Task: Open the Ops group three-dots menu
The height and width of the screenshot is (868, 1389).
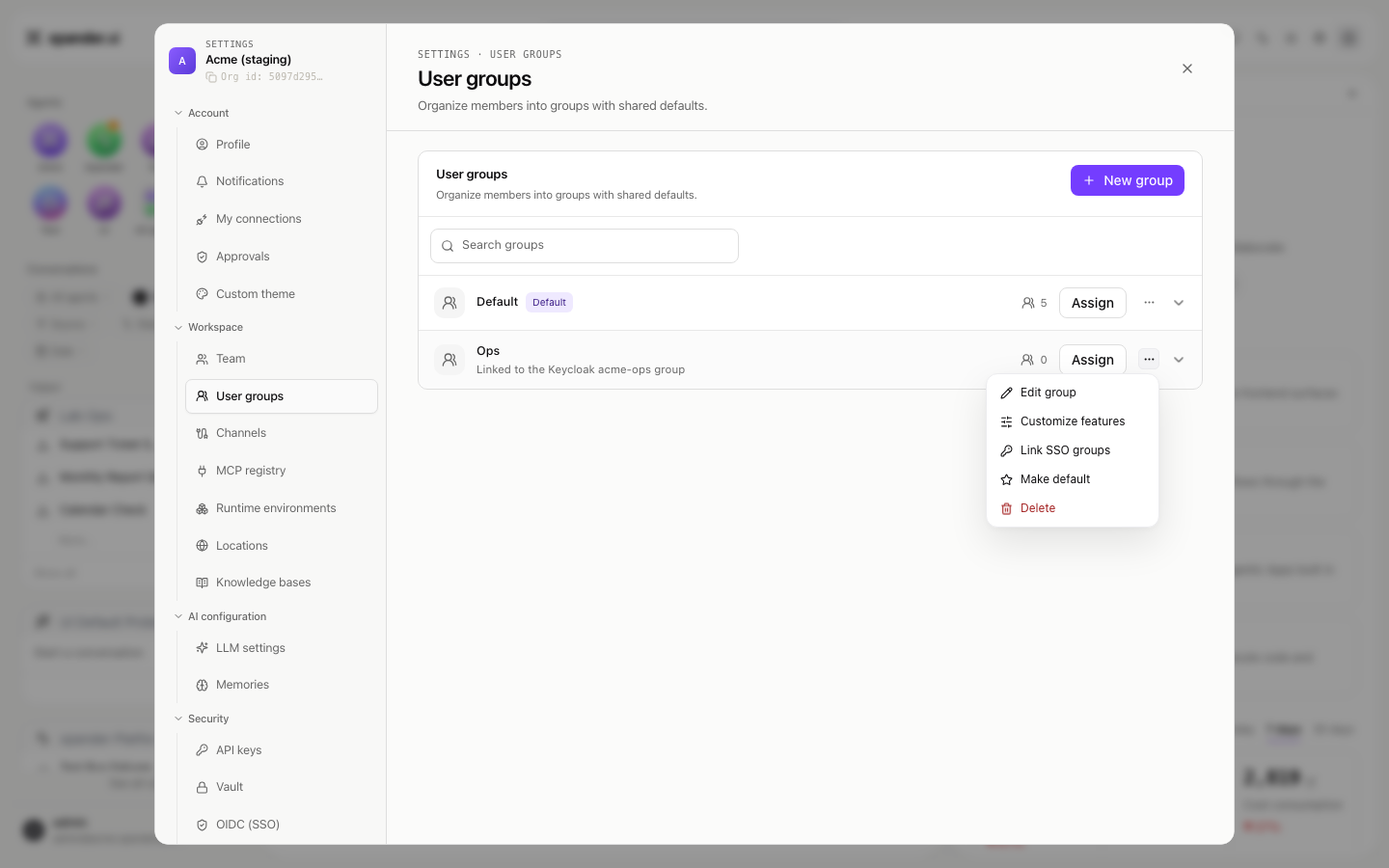Action: [x=1149, y=360]
